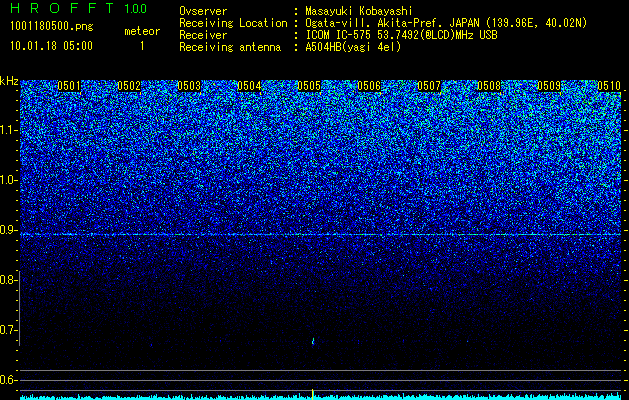This screenshot has height=400, width=629.
Task: Click the HROFFT 1.0.0 title text
Action: pyautogui.click(x=79, y=8)
